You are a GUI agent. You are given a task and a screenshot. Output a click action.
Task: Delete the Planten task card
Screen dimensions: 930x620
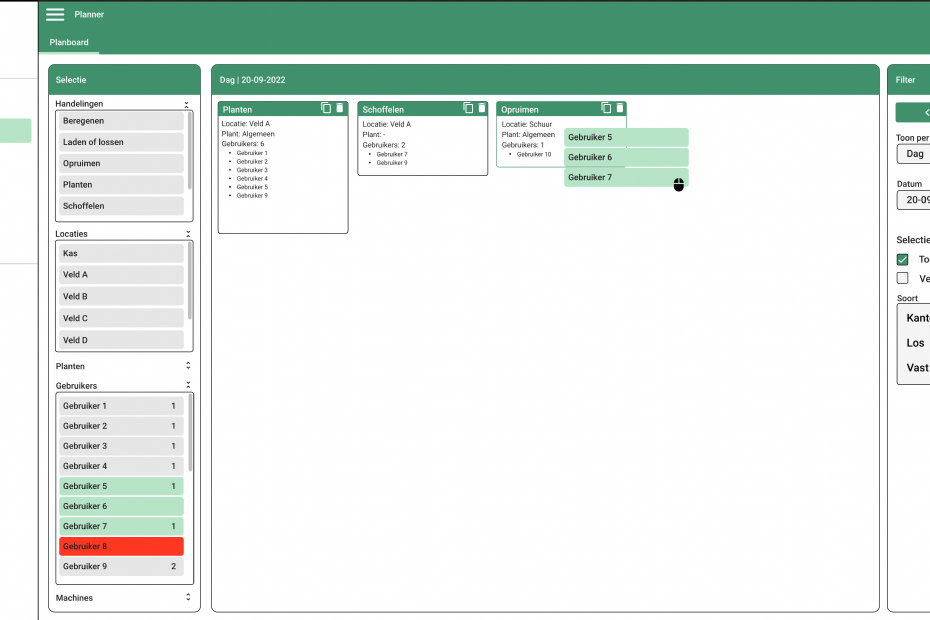(339, 108)
